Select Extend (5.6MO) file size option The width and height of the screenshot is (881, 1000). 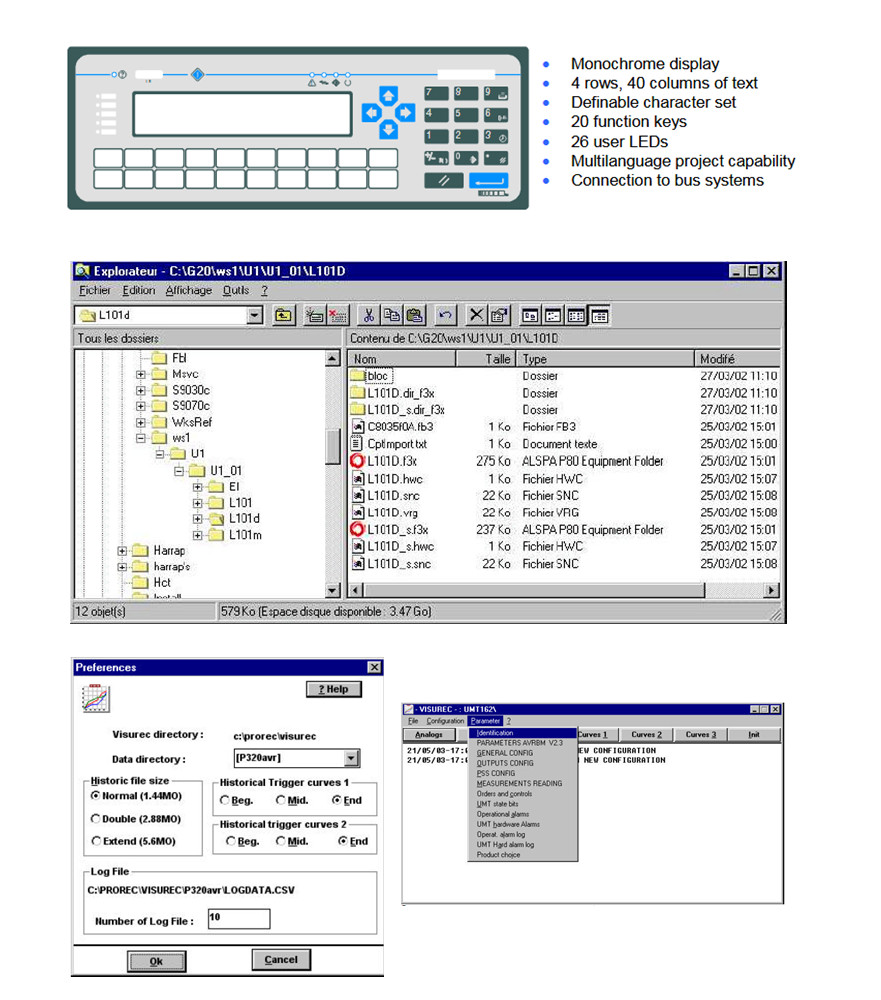click(97, 841)
